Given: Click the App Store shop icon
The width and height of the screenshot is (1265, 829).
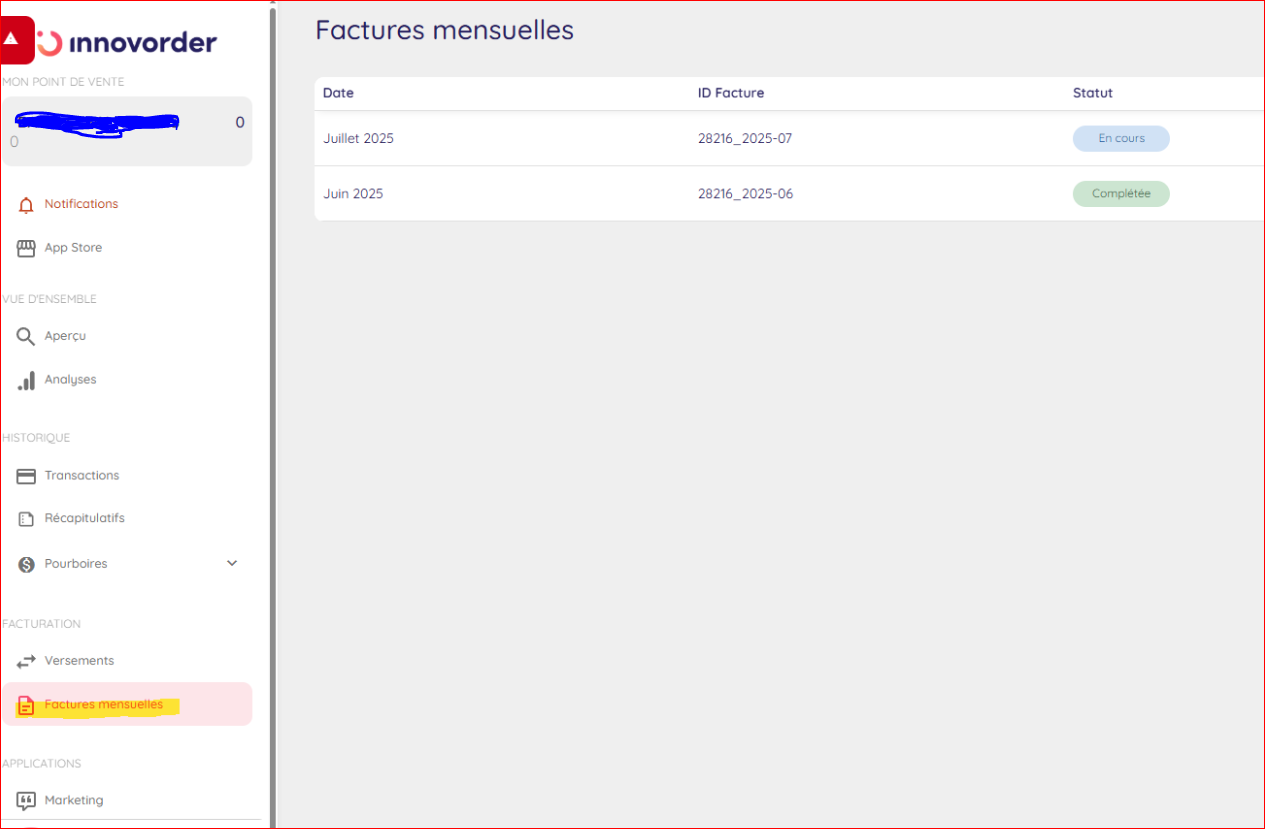Looking at the screenshot, I should (x=26, y=248).
